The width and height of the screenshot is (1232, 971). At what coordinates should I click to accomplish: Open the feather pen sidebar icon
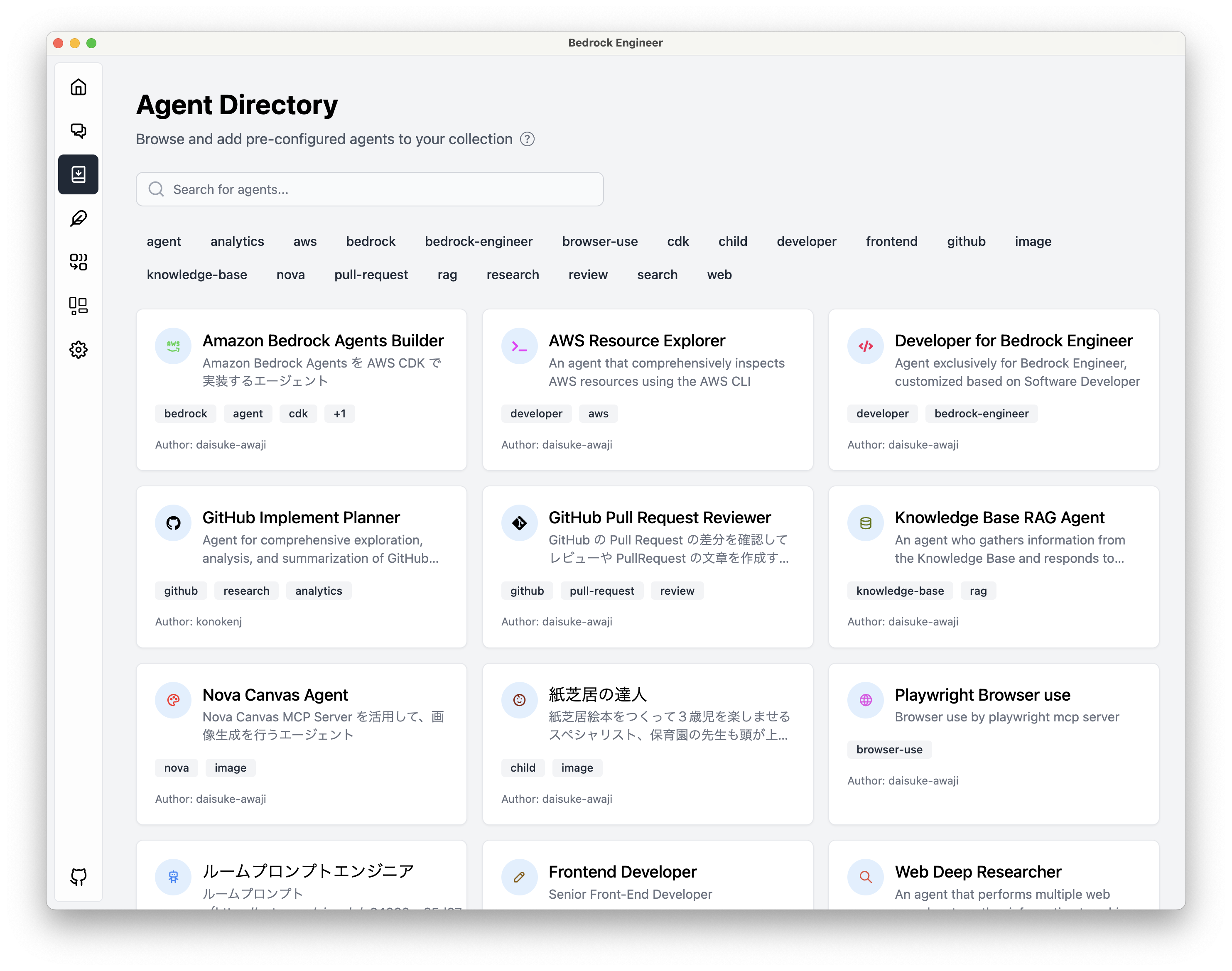pyautogui.click(x=79, y=218)
